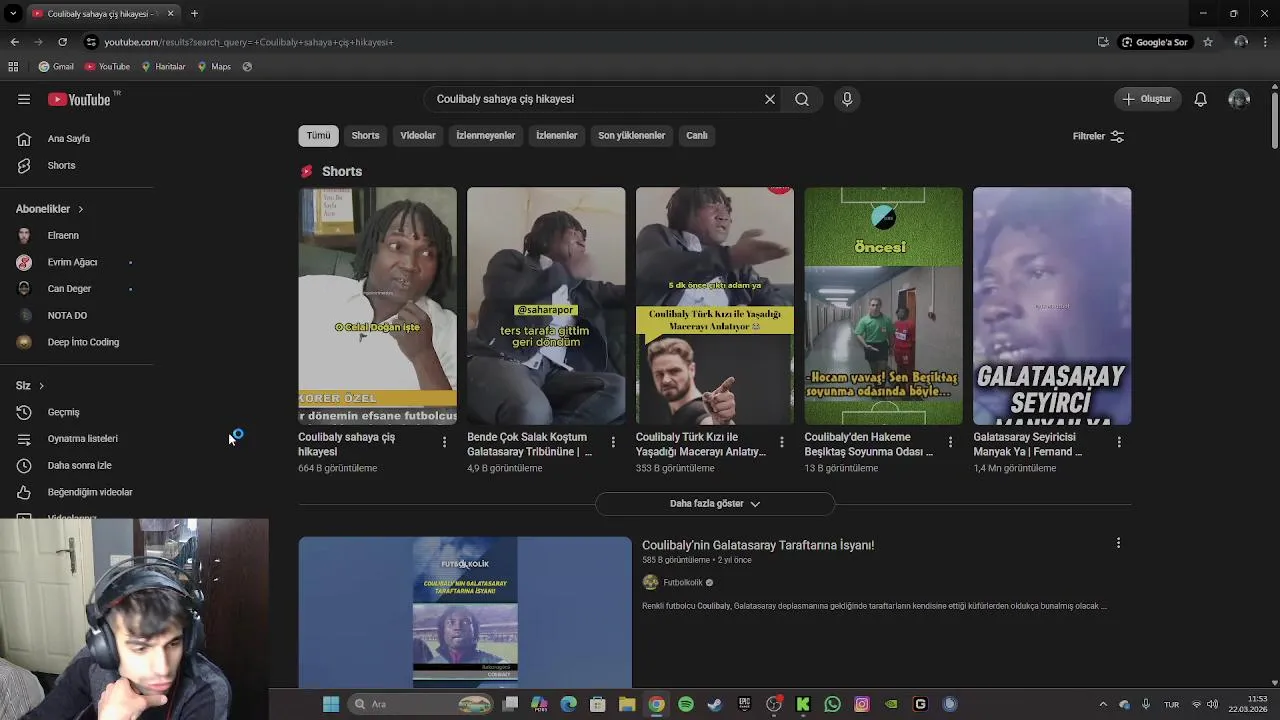The height and width of the screenshot is (720, 1280).
Task: Open options menu for 'Galatasaray Seyircisi' short
Action: [x=1119, y=442]
